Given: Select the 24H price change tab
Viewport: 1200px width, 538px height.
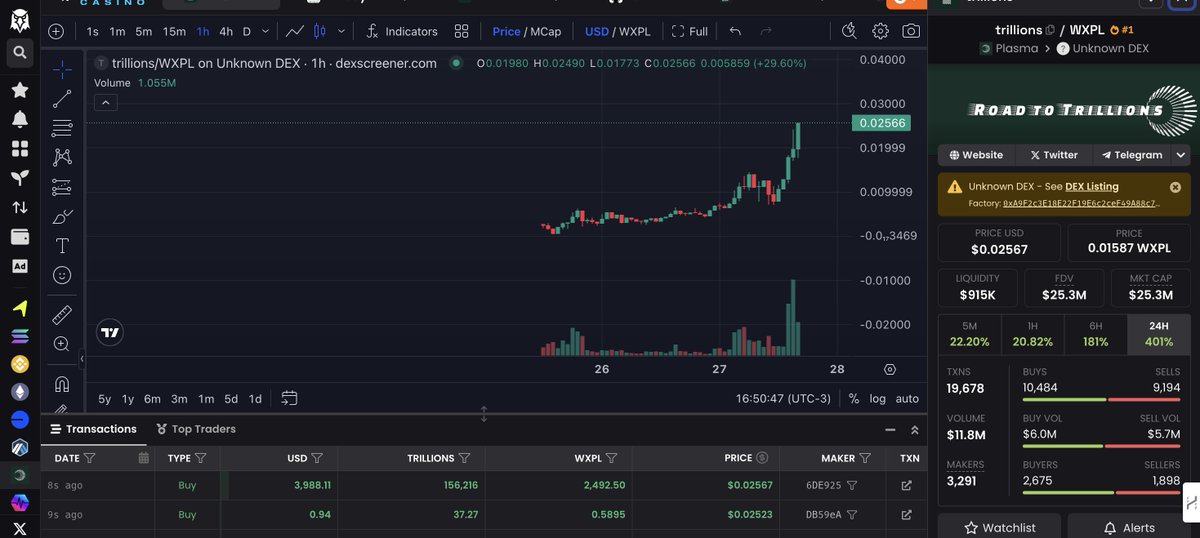Looking at the screenshot, I should (1159, 334).
